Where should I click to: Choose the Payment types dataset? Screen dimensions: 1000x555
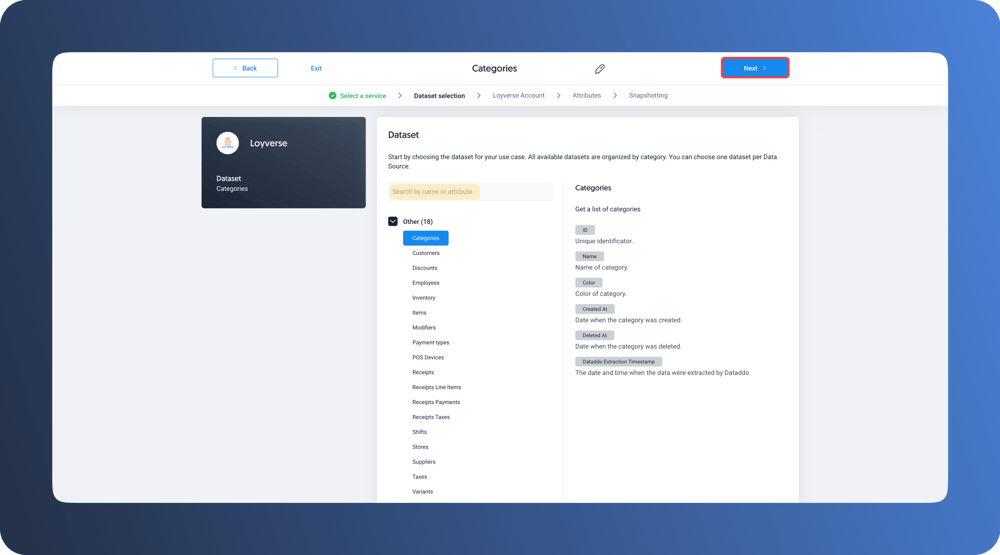[430, 342]
